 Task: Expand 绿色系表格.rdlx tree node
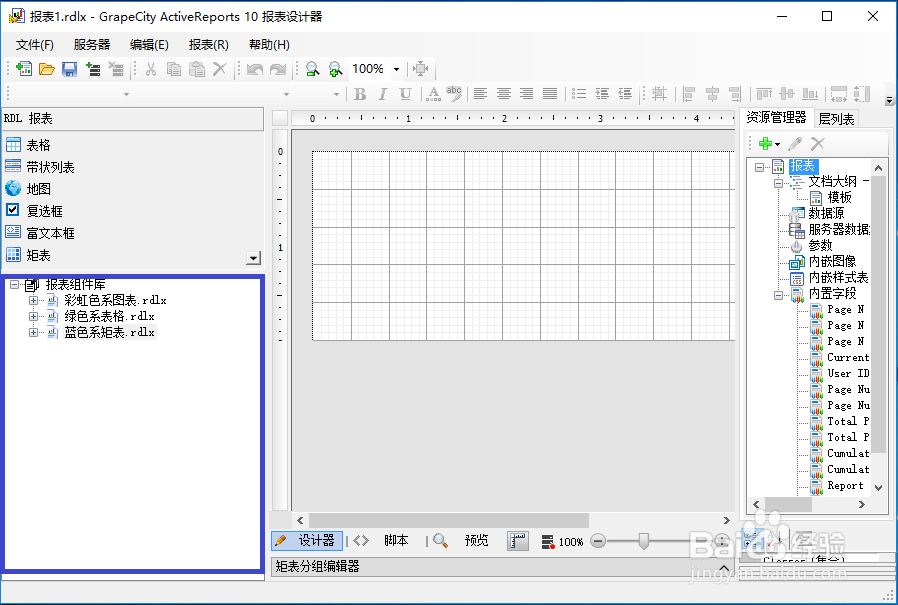coord(33,316)
